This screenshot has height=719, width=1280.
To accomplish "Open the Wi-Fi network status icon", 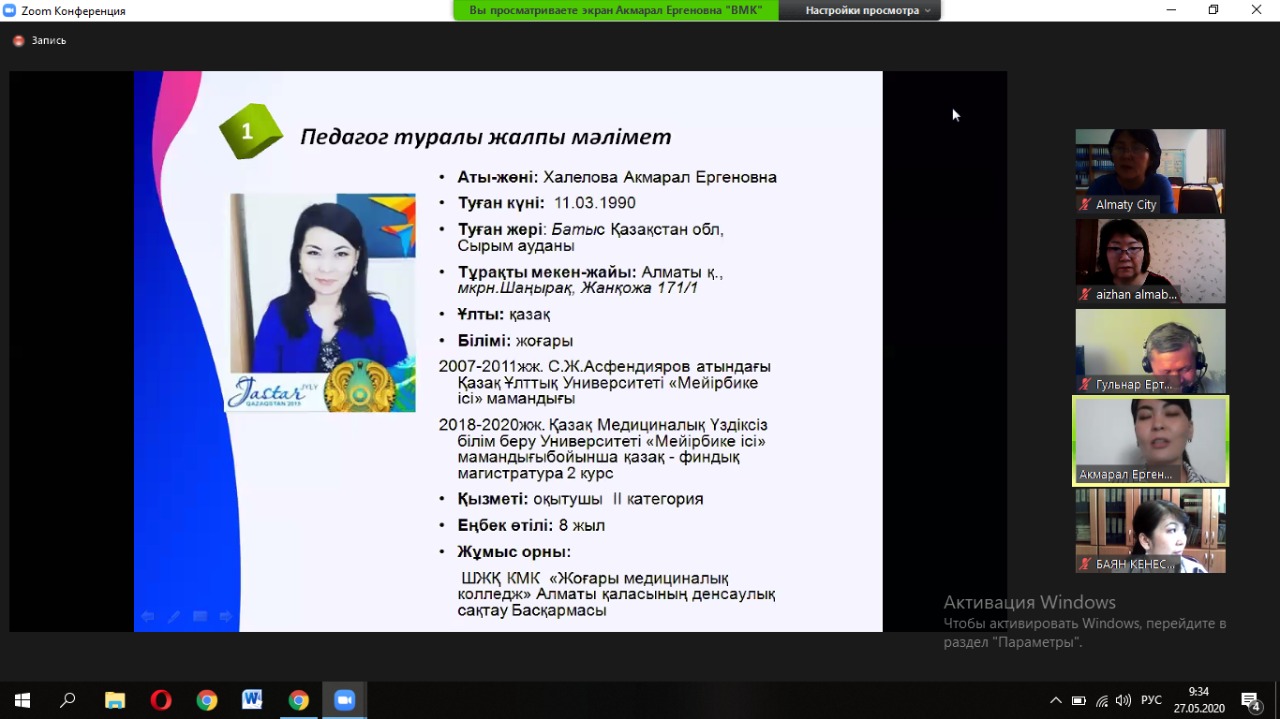I will [1101, 700].
